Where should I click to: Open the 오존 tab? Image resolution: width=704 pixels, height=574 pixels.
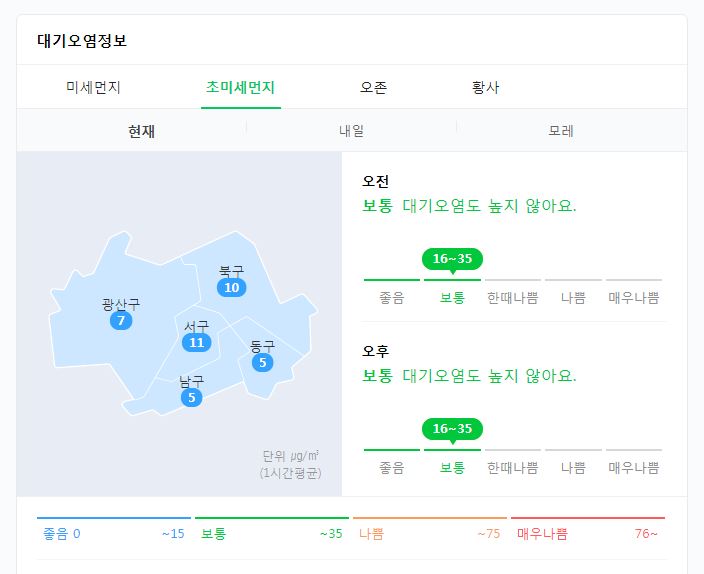(x=374, y=87)
